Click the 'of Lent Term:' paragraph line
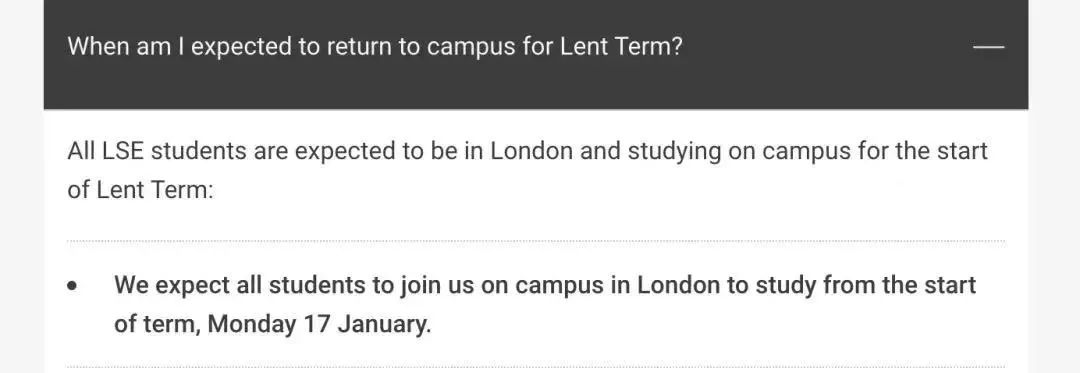1080x373 pixels. (x=141, y=190)
